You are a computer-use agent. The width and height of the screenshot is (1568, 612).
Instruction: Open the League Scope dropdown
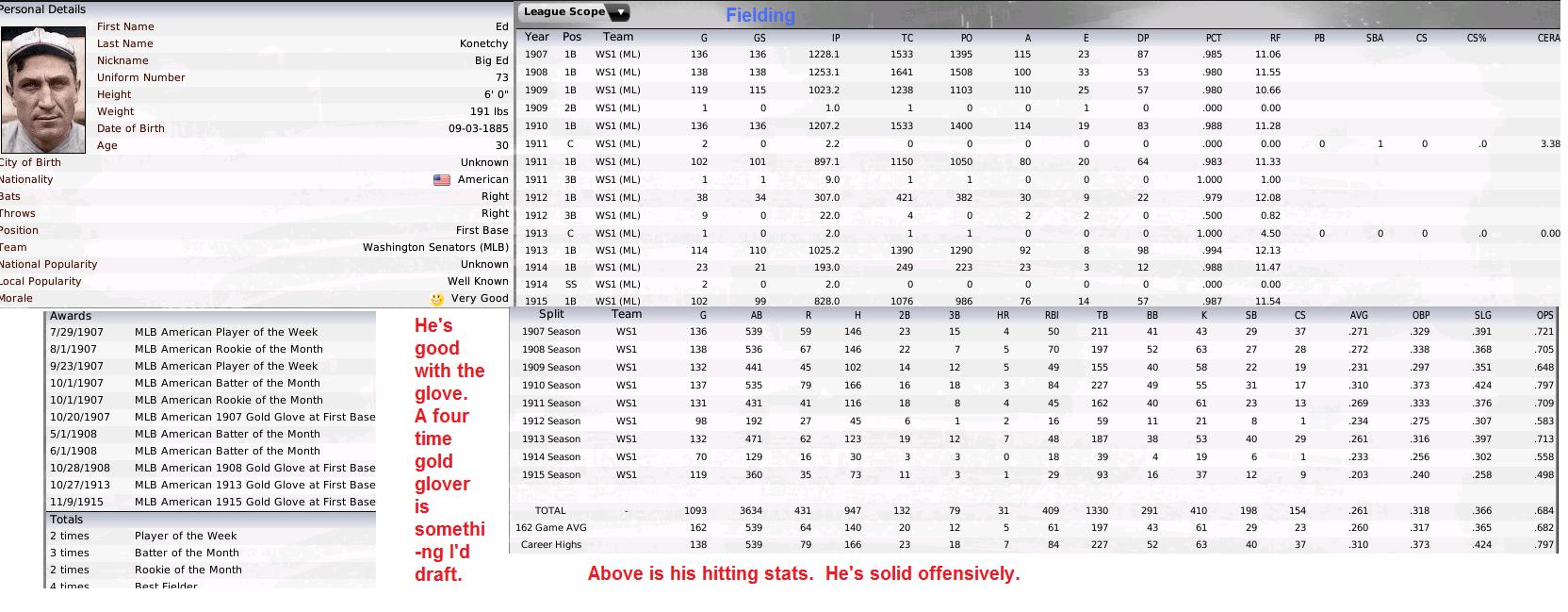coord(574,12)
